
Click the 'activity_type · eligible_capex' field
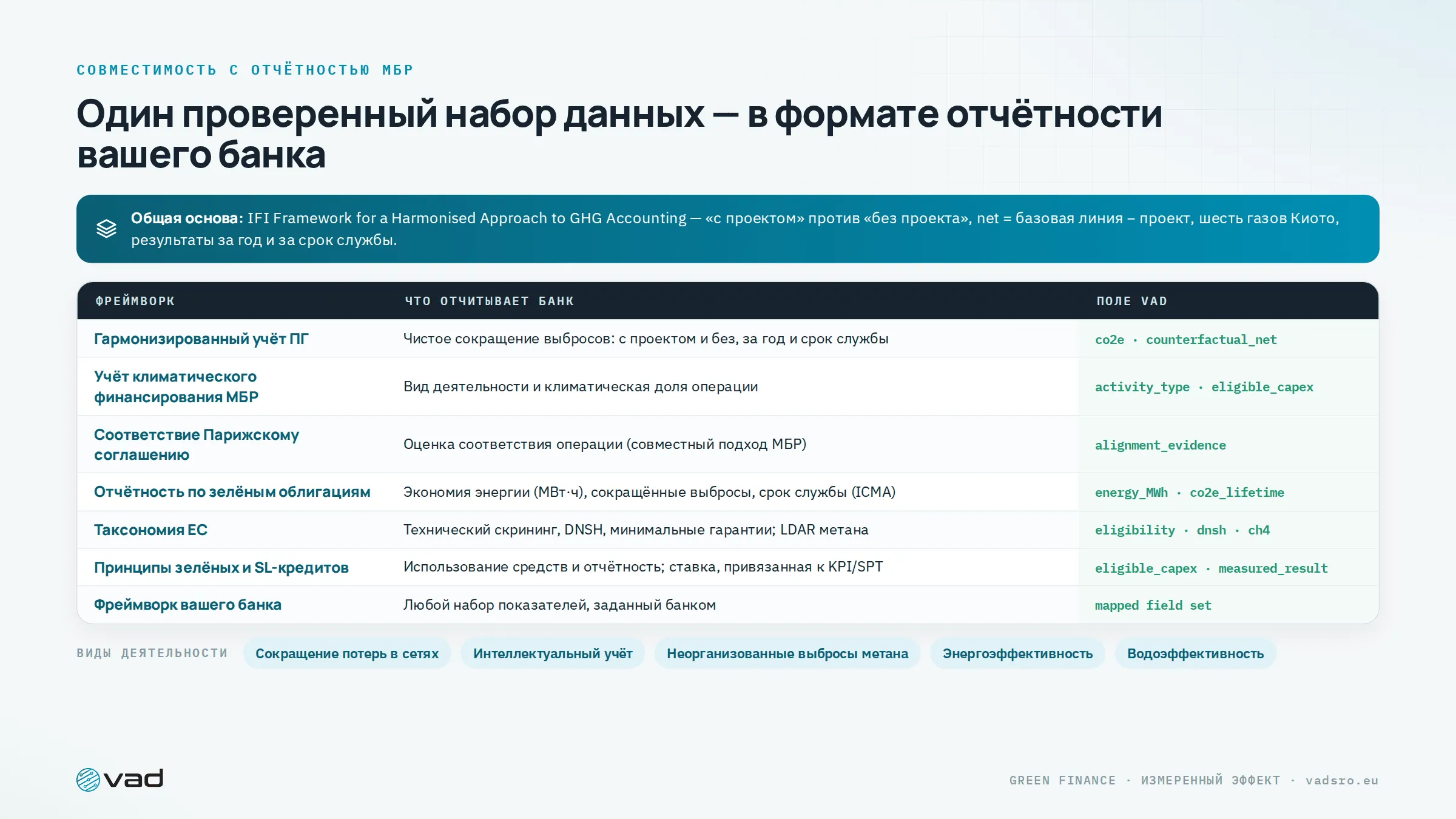click(x=1204, y=387)
